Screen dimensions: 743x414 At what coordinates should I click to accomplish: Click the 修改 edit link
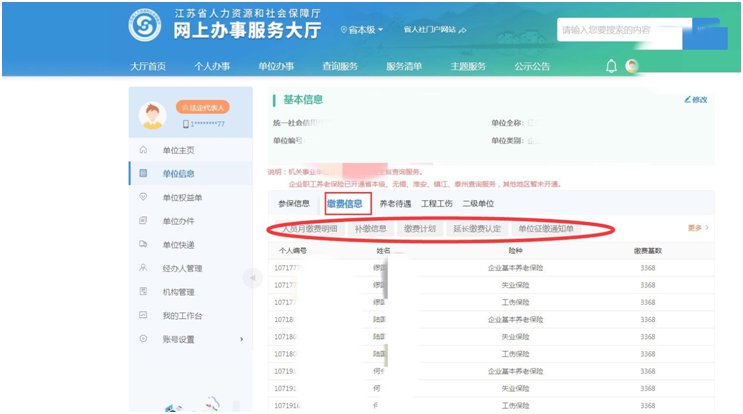696,100
